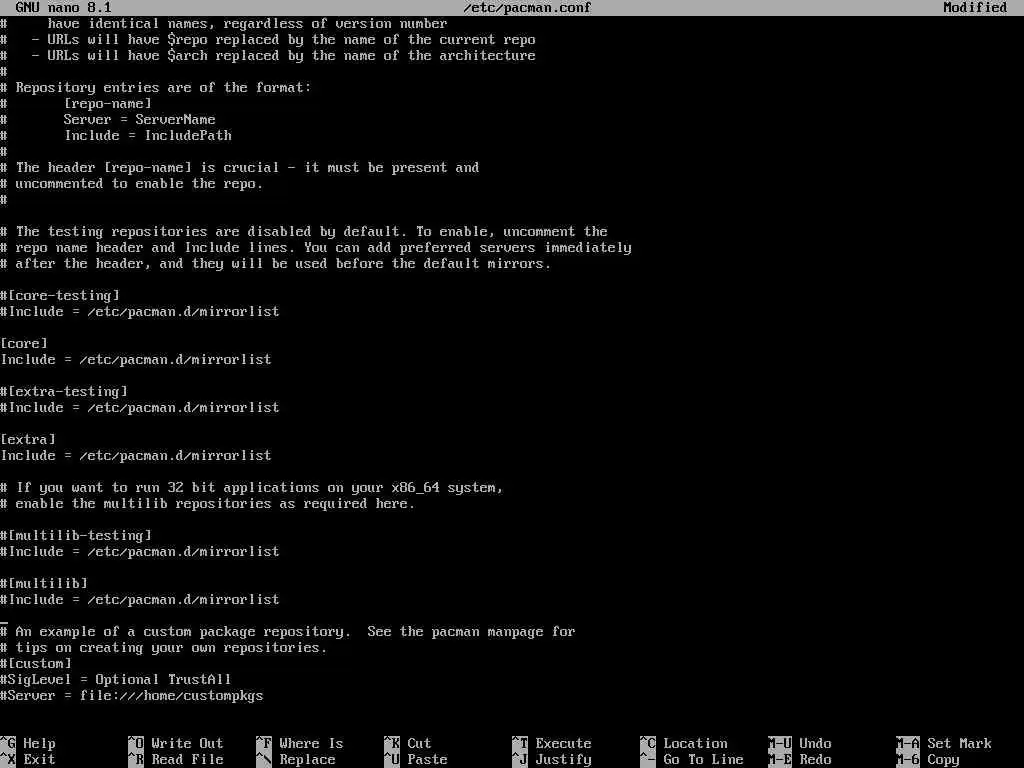Select the ^T Execute shortcut
Screen dimensions: 1024x768
(552, 743)
